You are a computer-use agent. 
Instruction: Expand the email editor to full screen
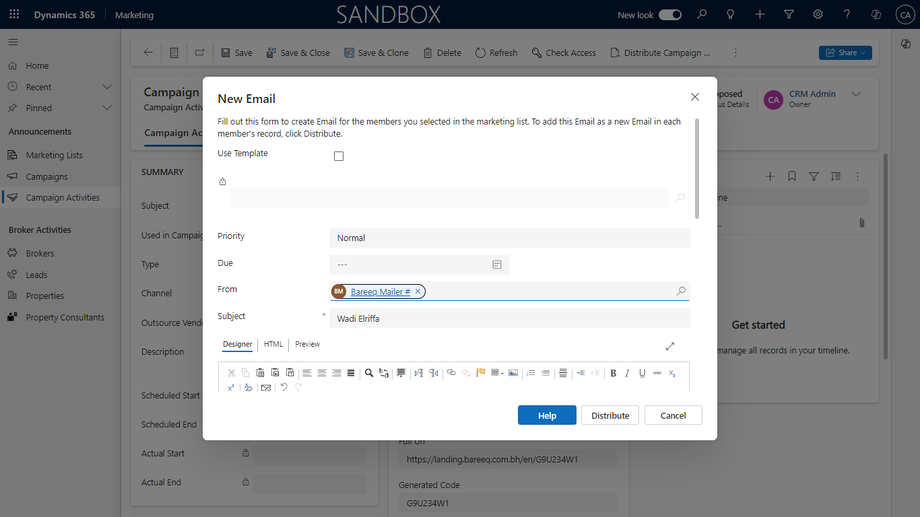670,346
